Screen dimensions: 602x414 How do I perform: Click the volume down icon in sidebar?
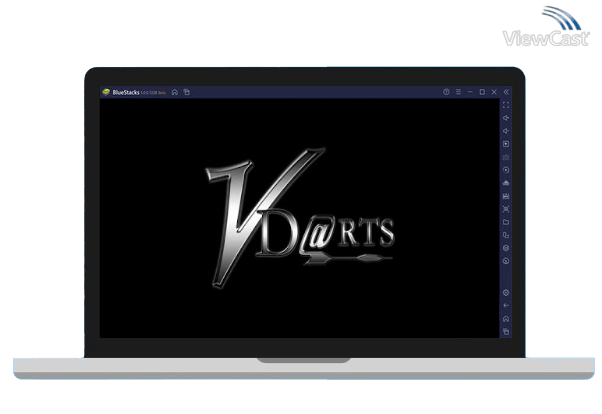pos(506,131)
